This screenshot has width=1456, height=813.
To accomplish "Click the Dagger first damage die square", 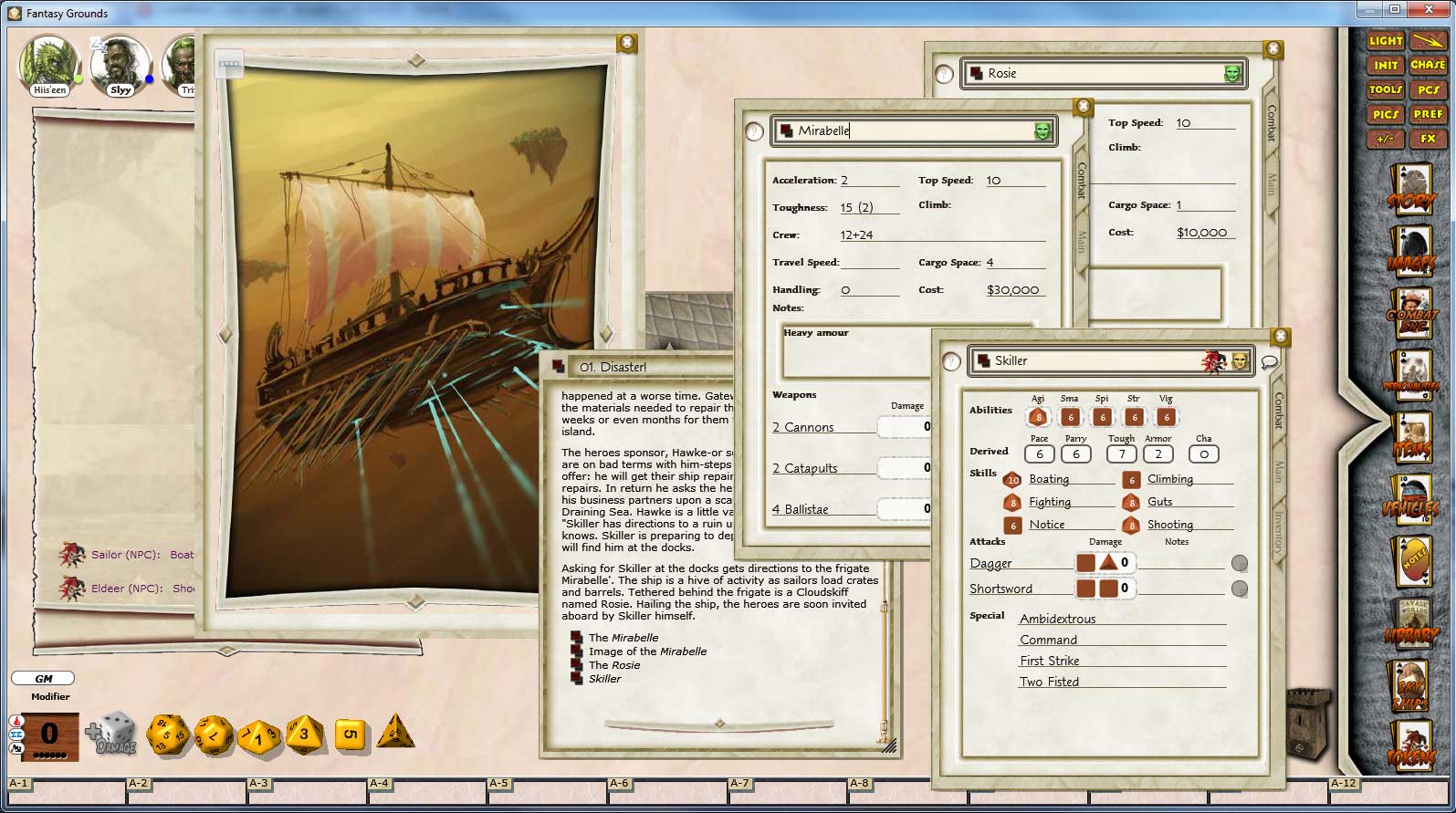I will click(1085, 563).
